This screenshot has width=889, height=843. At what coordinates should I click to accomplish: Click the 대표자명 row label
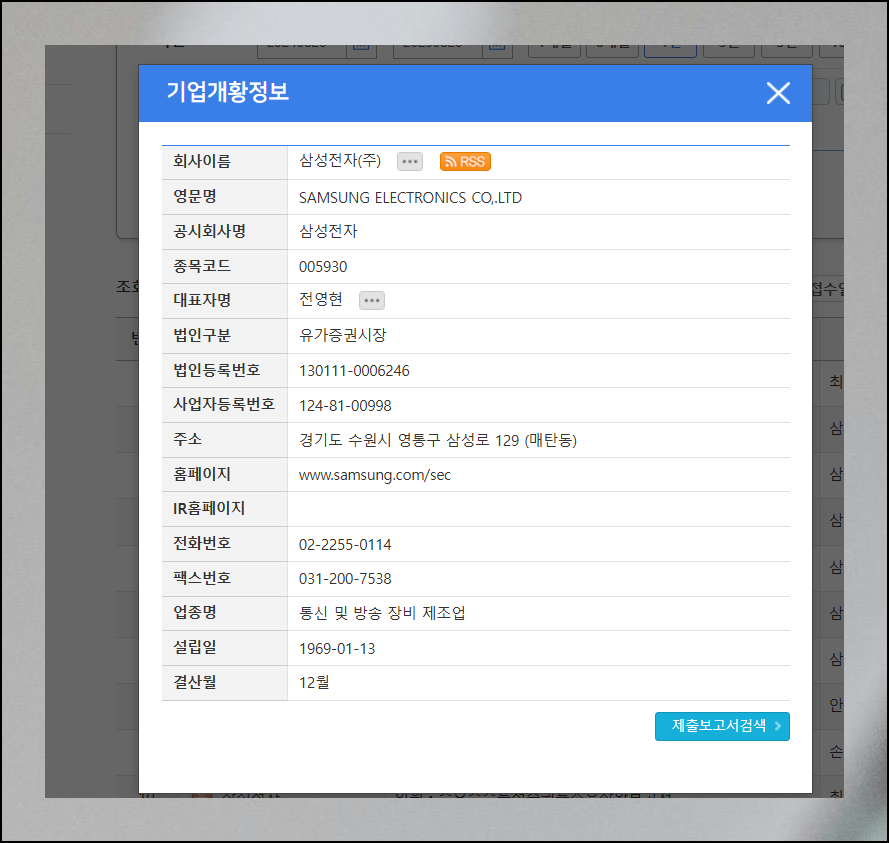point(202,300)
